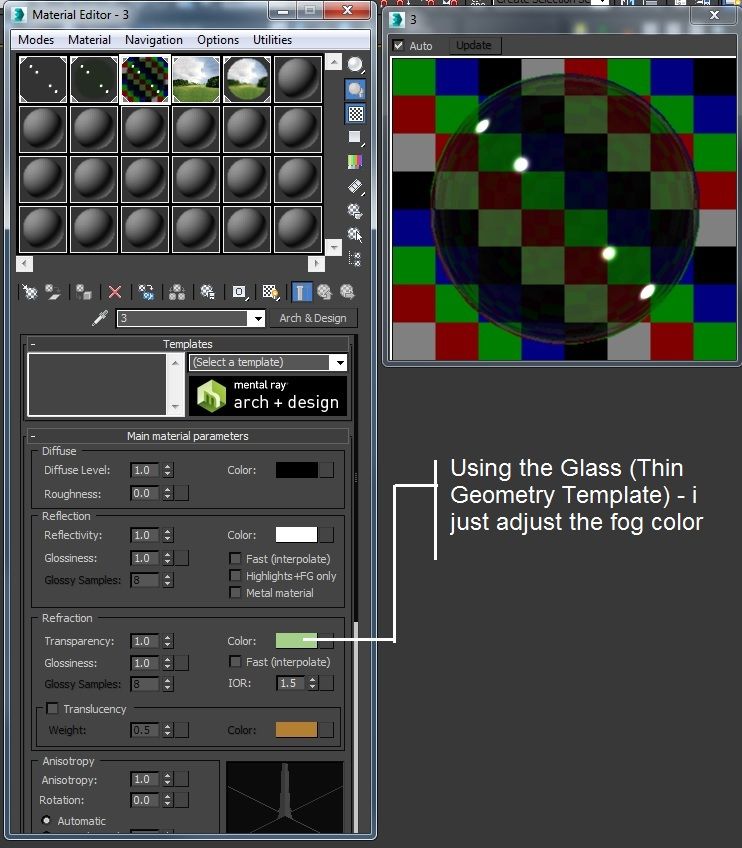Open the Select a template dropdown

coord(268,362)
